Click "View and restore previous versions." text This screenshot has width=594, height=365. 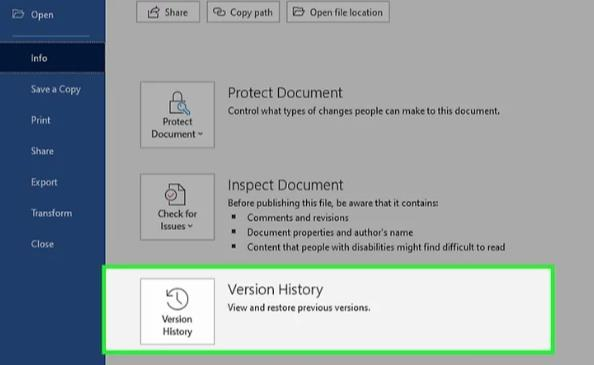click(x=299, y=308)
